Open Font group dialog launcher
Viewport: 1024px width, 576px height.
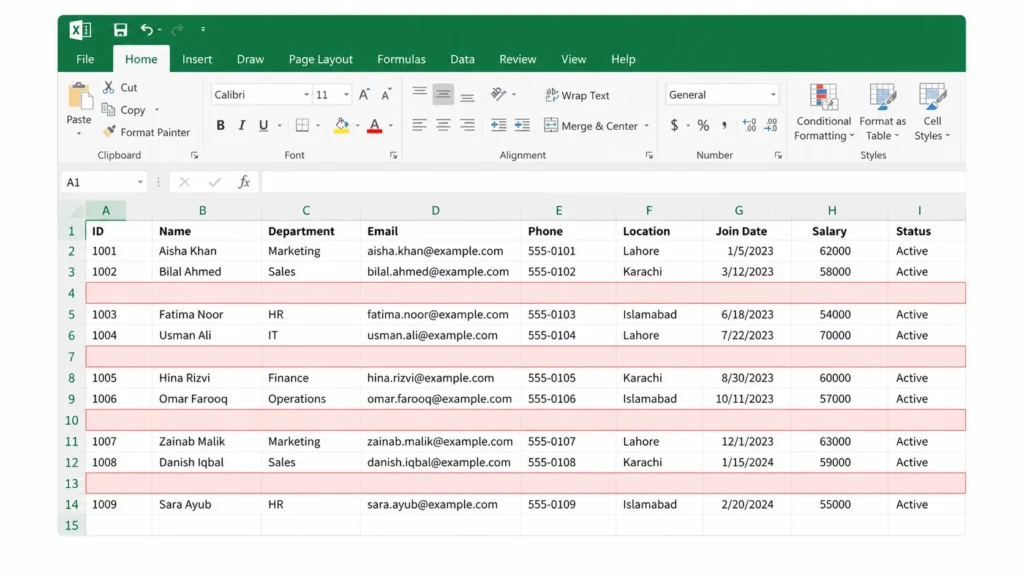(x=393, y=155)
